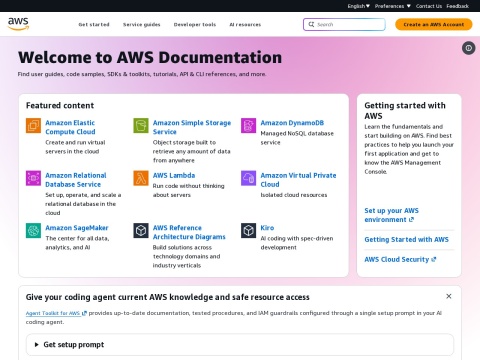Open Amazon Elastic Compute Cloud link
The width and height of the screenshot is (480, 360).
tap(70, 127)
